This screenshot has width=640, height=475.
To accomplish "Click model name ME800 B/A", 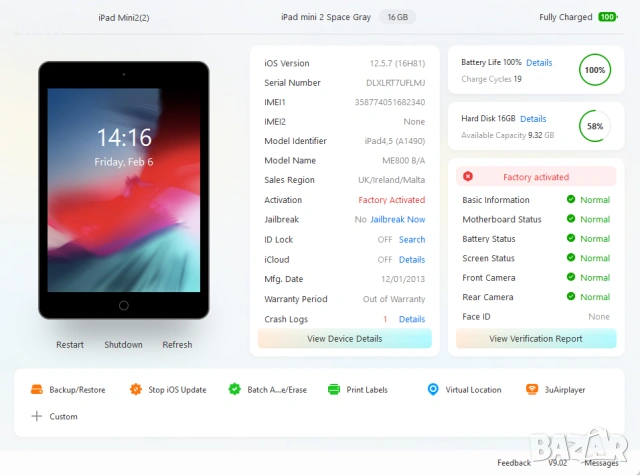I will click(x=404, y=161).
